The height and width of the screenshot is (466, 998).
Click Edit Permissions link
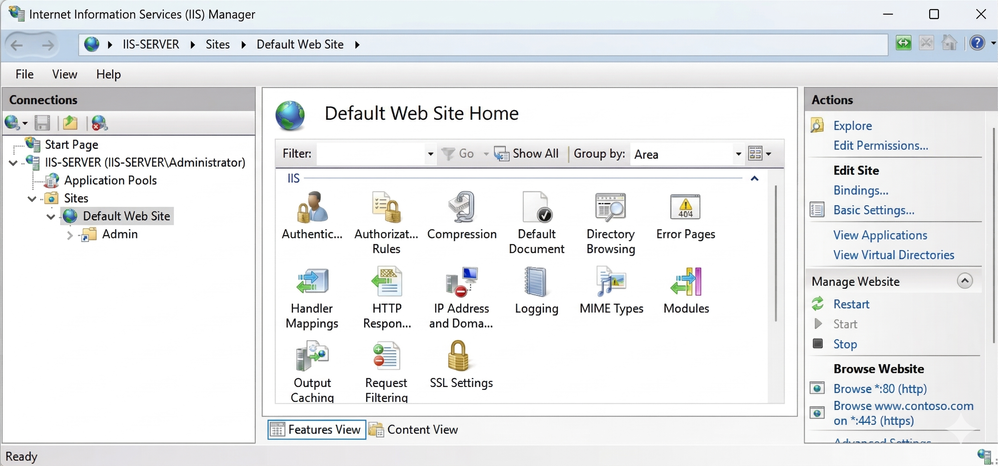(x=880, y=146)
